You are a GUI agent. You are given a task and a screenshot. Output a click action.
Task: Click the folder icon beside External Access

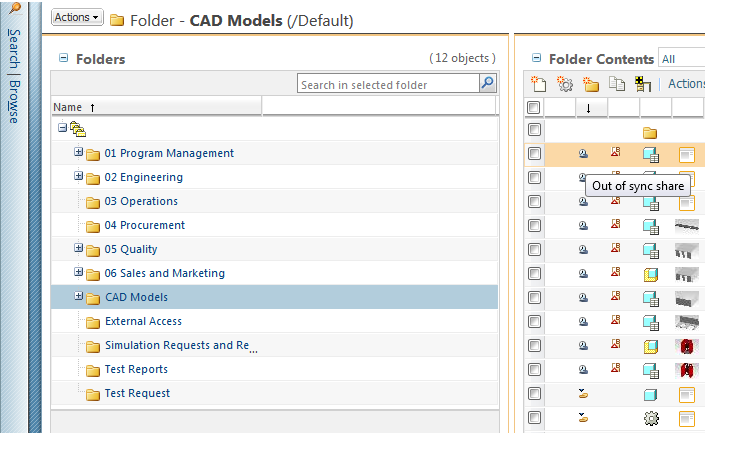point(93,323)
